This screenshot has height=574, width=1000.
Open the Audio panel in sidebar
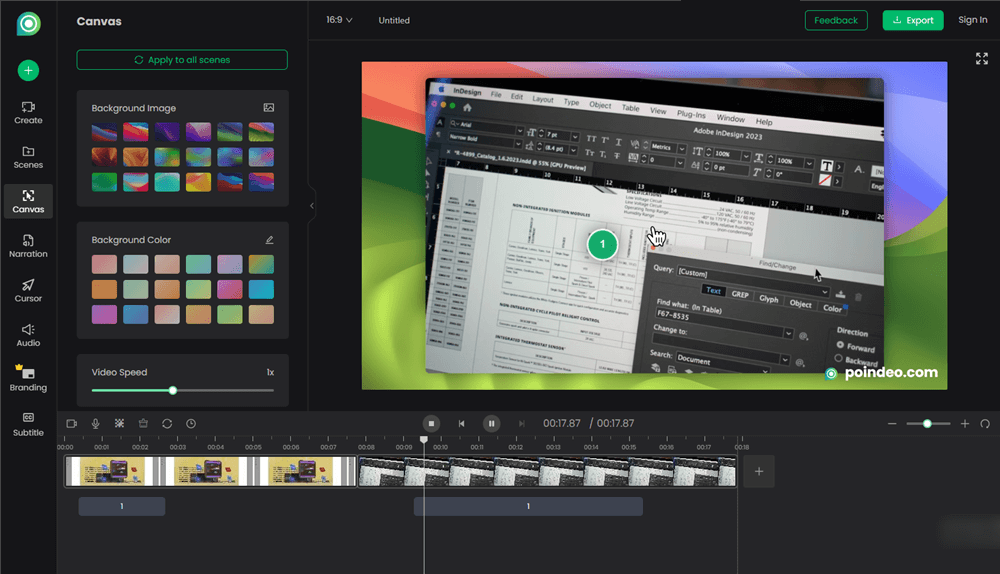(28, 334)
